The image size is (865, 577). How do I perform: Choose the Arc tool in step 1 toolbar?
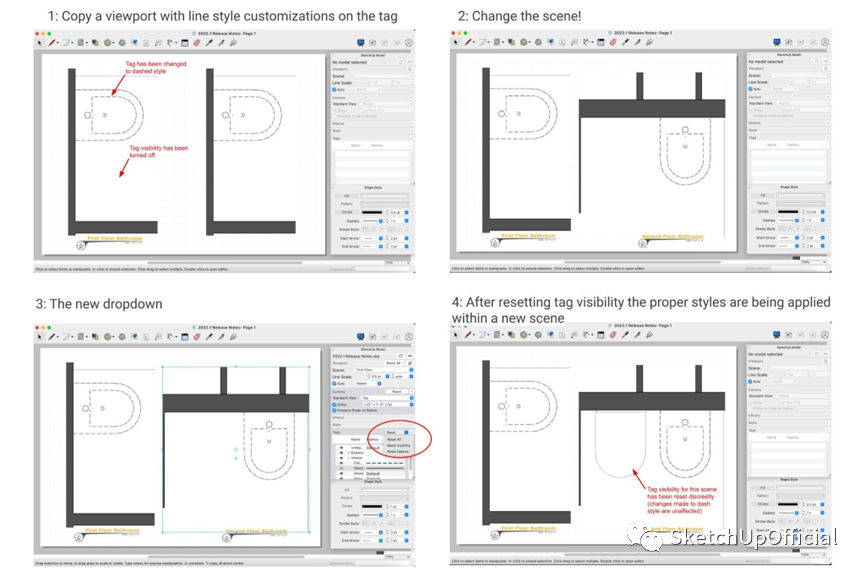coord(66,43)
